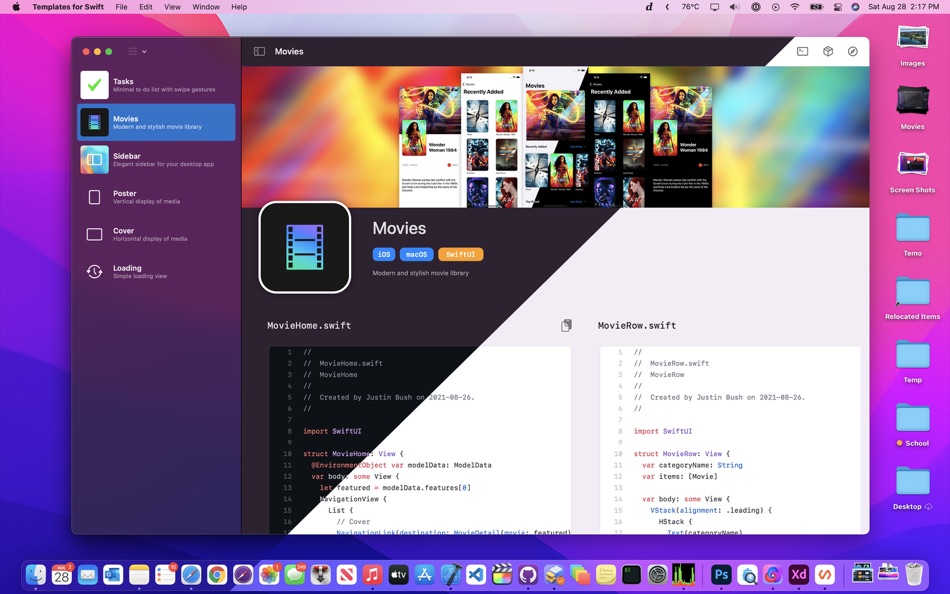950x594 pixels.
Task: Click the iOS platform tag
Action: [384, 255]
